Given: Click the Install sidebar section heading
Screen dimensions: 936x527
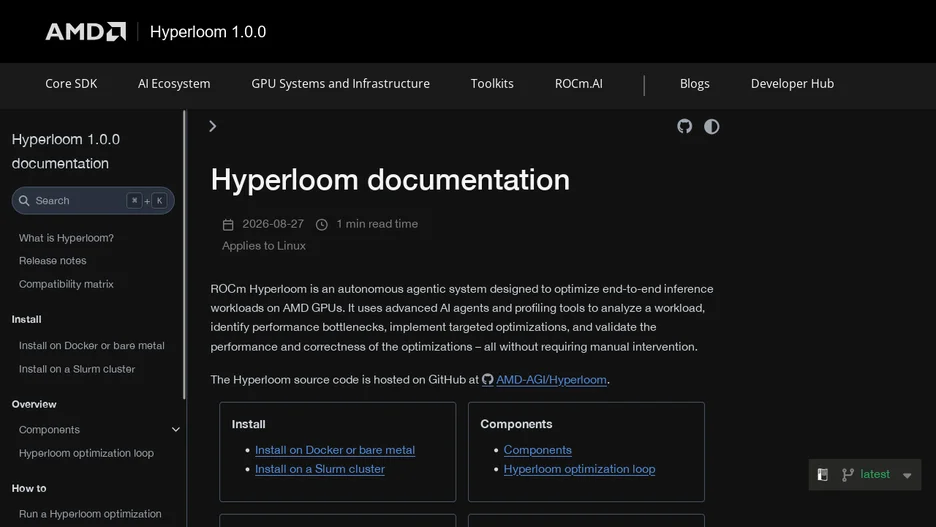Looking at the screenshot, I should click(x=26, y=319).
